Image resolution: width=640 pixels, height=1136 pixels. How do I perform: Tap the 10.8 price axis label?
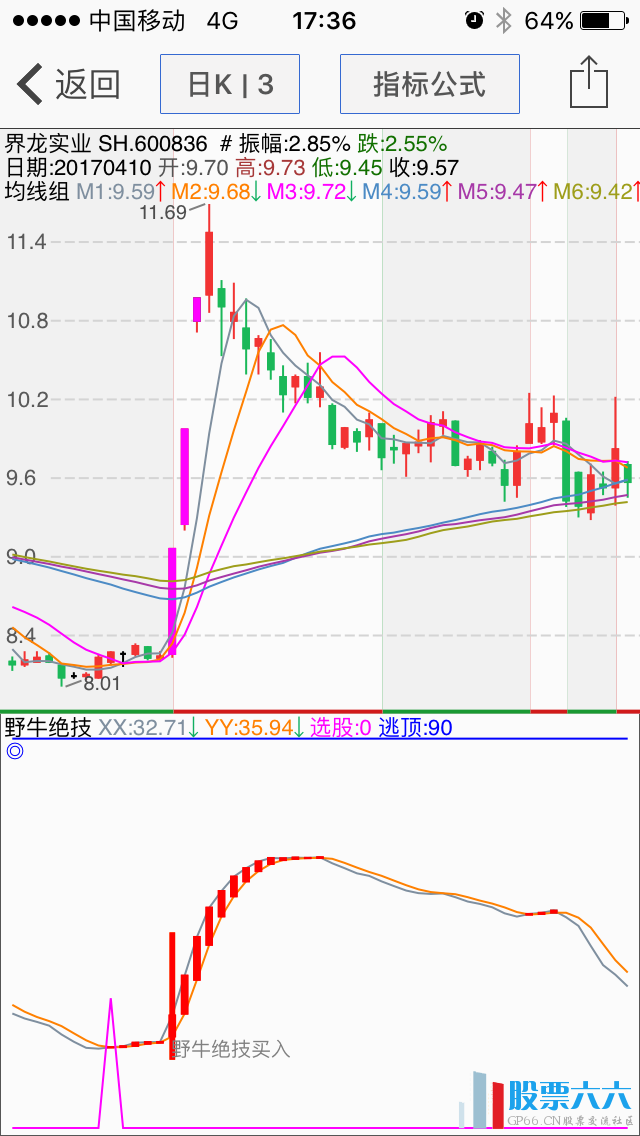pyautogui.click(x=26, y=321)
